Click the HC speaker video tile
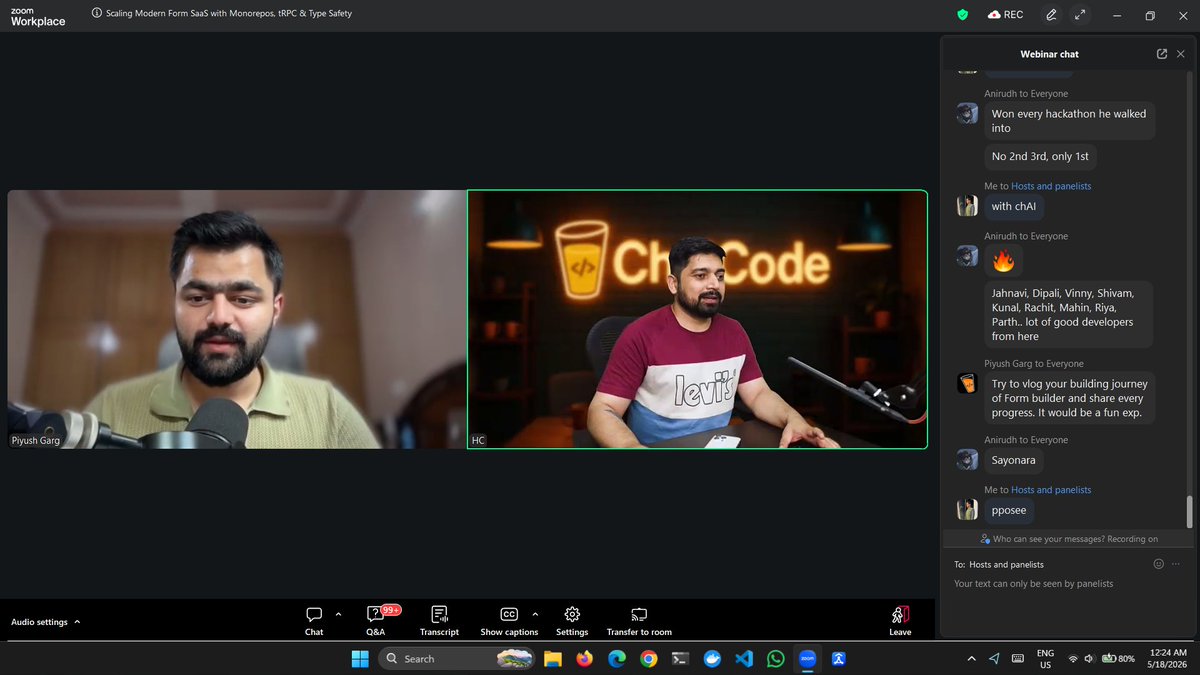Viewport: 1200px width, 675px height. (x=697, y=319)
